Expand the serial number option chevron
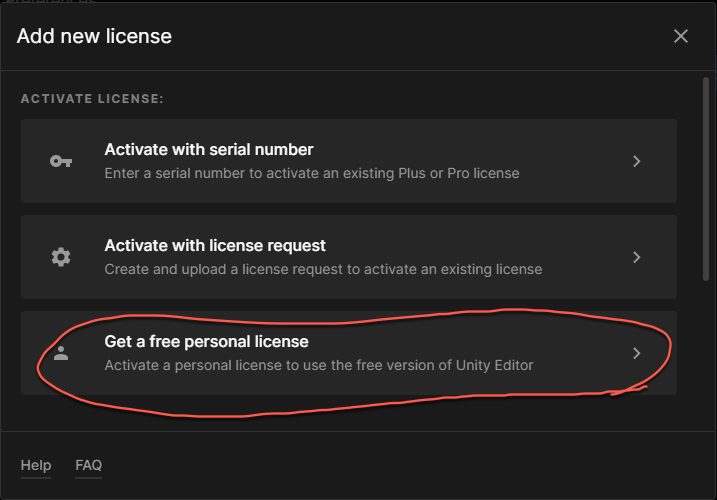This screenshot has height=500, width=717. tap(637, 161)
